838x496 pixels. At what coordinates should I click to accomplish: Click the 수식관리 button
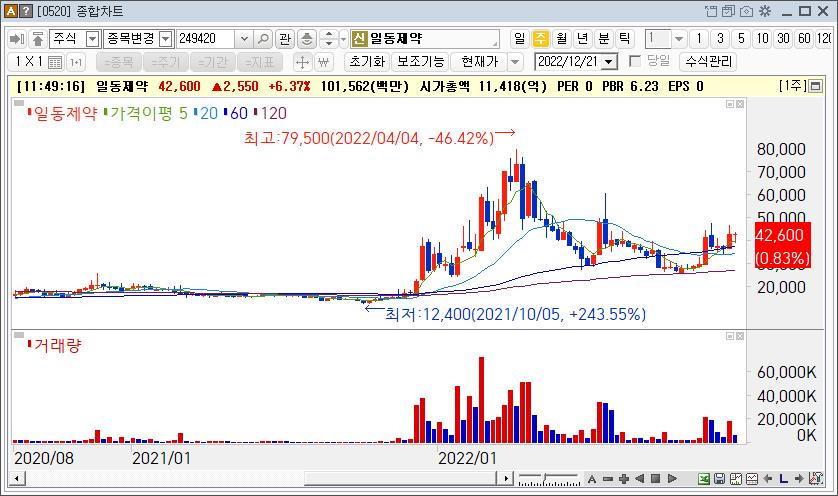(708, 62)
